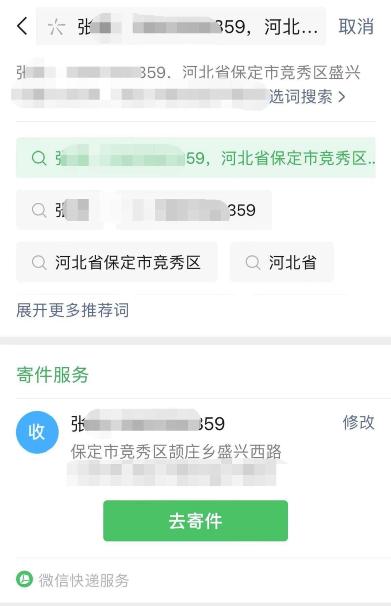Viewport: 391px width, 606px height.
Task: Tap the chevron next to 选词搜索
Action: (x=342, y=97)
